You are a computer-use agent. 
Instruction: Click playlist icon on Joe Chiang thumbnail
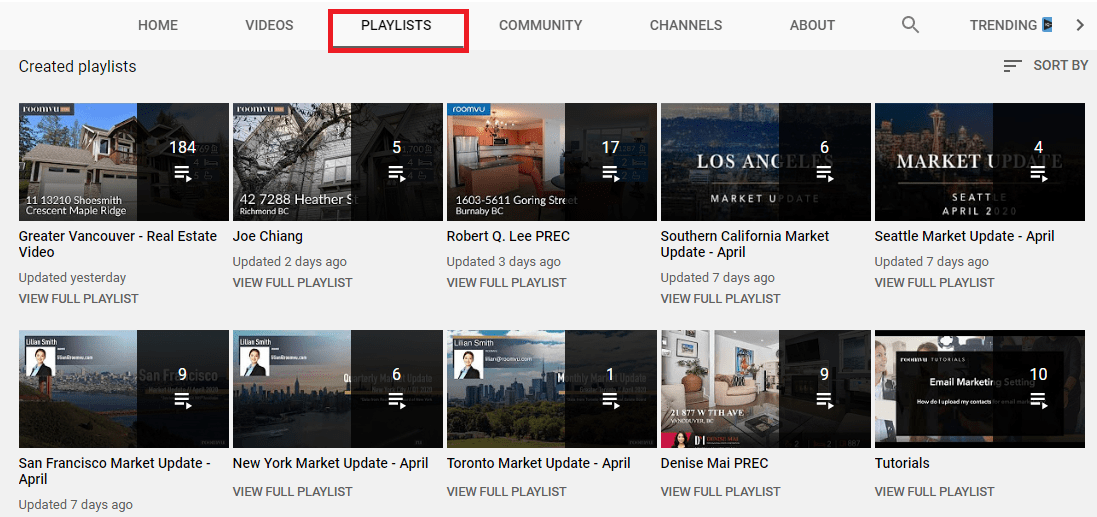coord(397,174)
